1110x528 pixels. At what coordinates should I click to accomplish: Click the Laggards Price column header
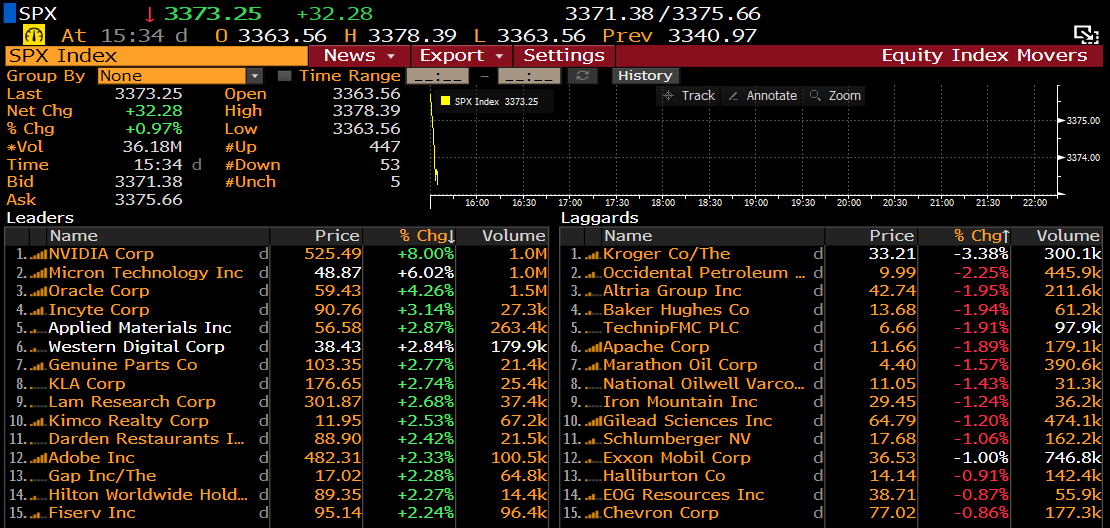(871, 236)
